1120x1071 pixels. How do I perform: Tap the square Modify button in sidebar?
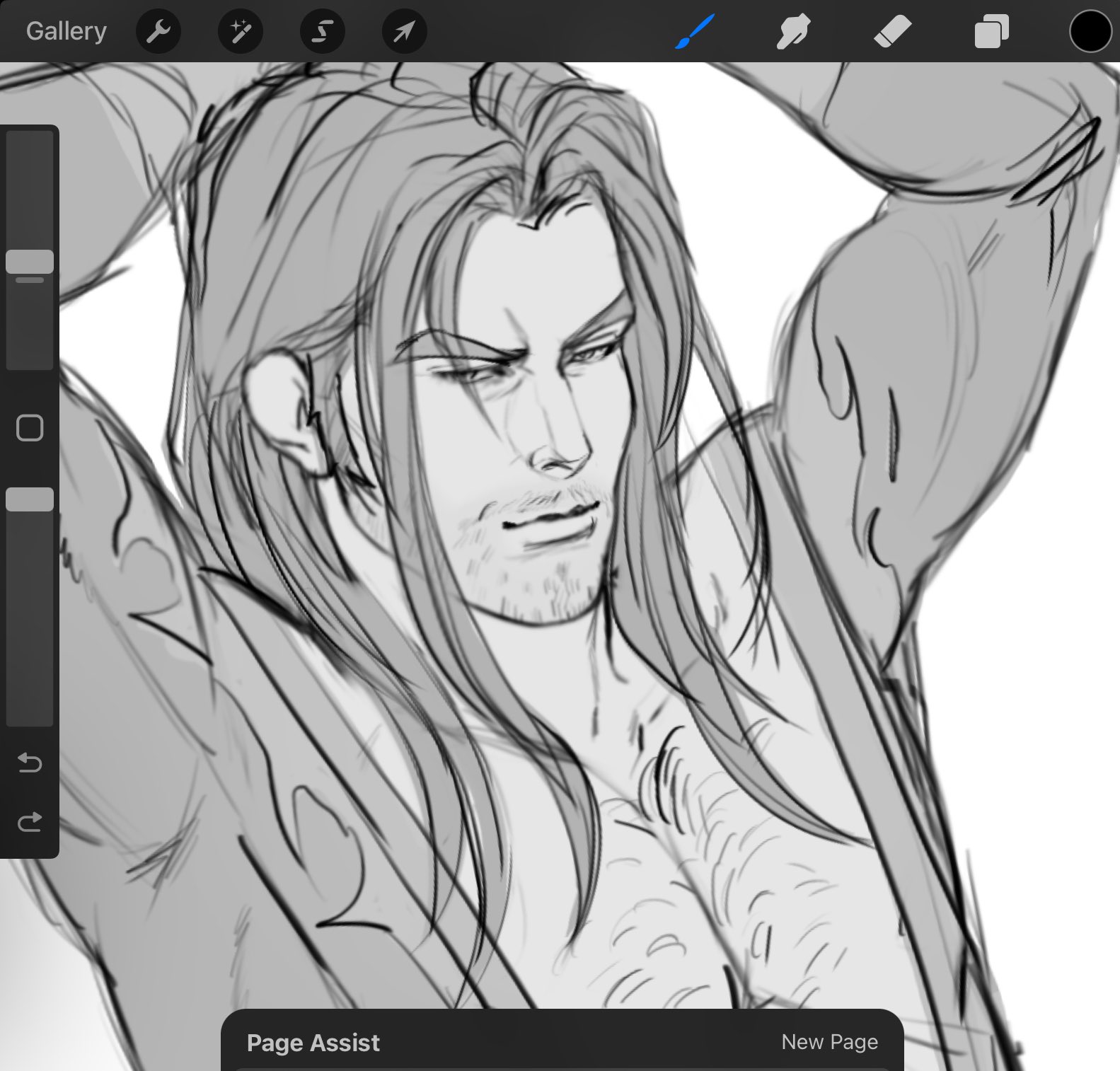pyautogui.click(x=30, y=428)
